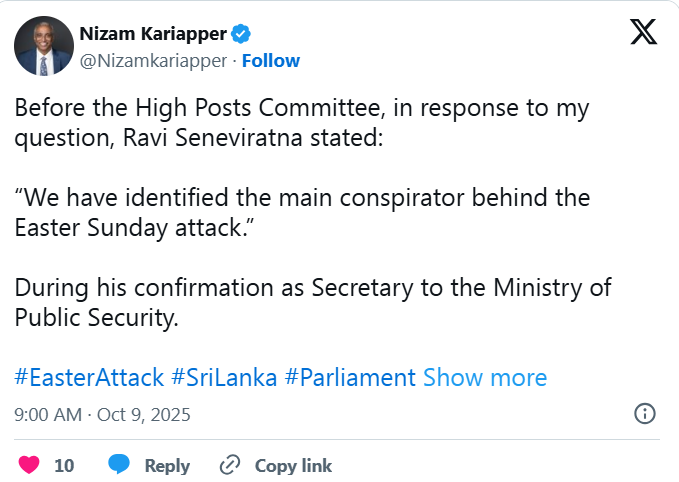The image size is (679, 482).
Task: Open the post info icon
Action: pos(645,413)
